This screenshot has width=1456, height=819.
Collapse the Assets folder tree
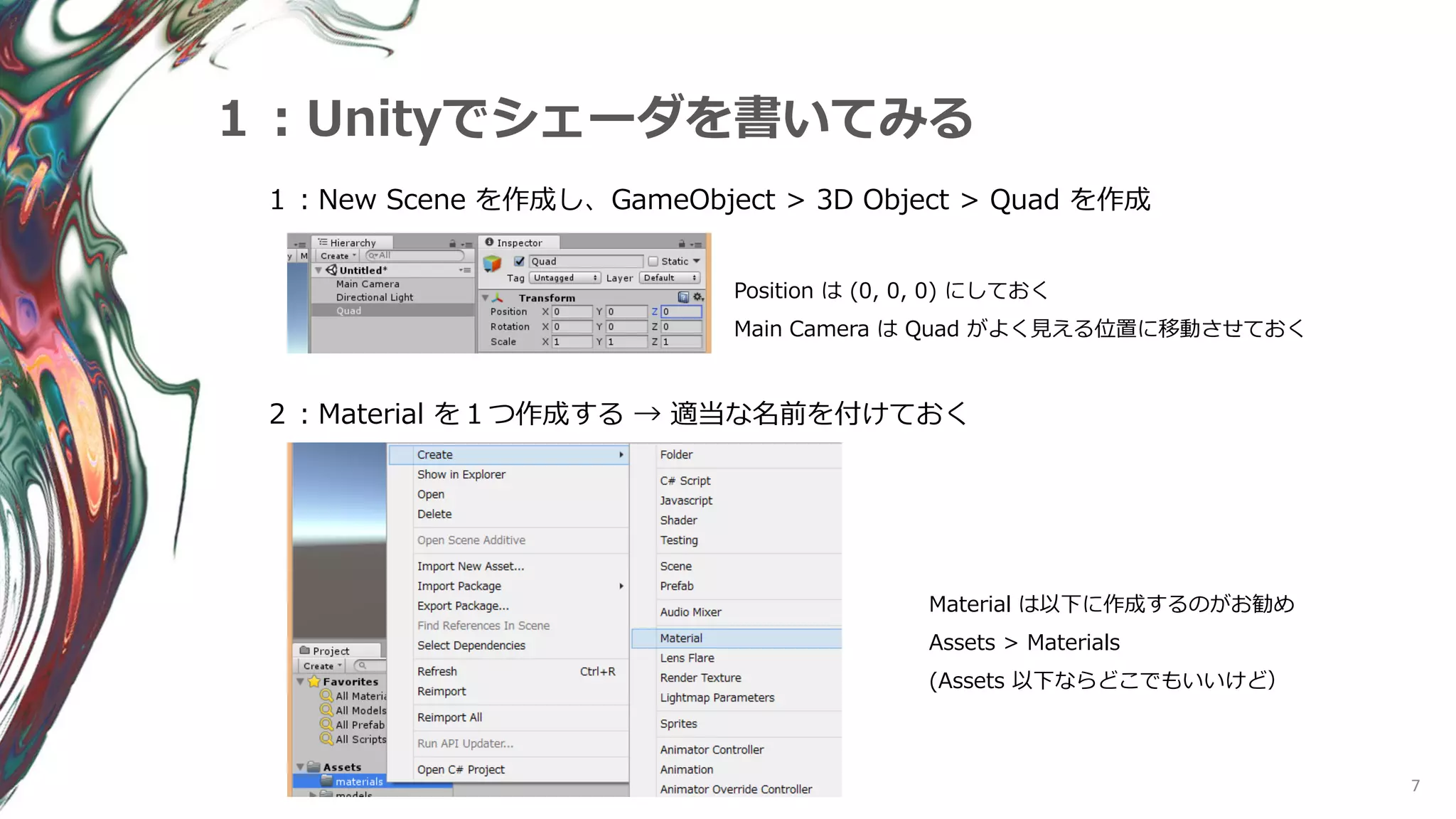(x=301, y=766)
